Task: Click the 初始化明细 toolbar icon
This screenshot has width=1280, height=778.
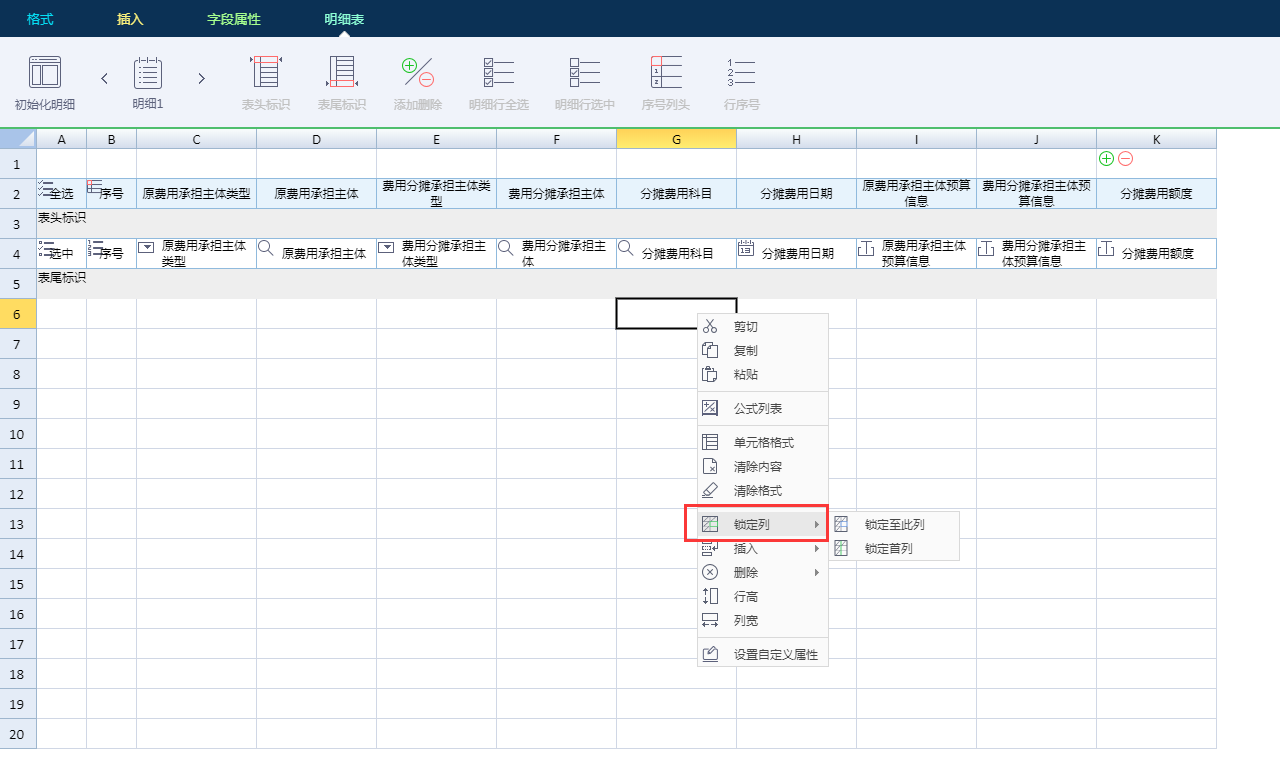Action: tap(45, 73)
